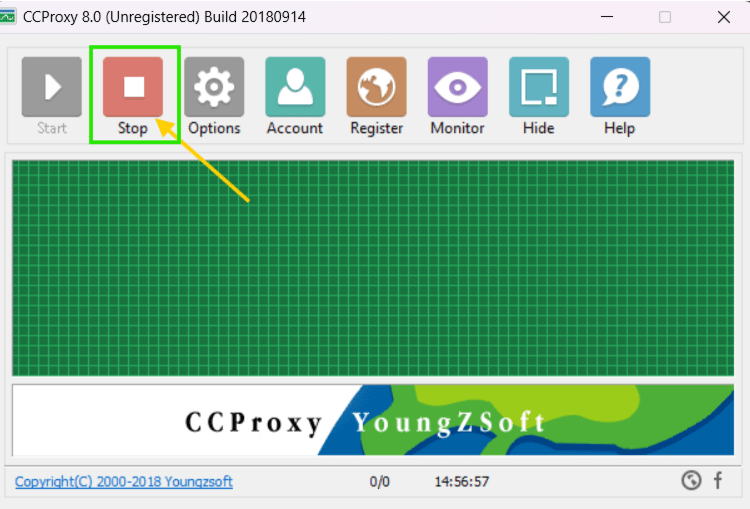
Task: Open the Monitor eye icon
Action: click(458, 87)
